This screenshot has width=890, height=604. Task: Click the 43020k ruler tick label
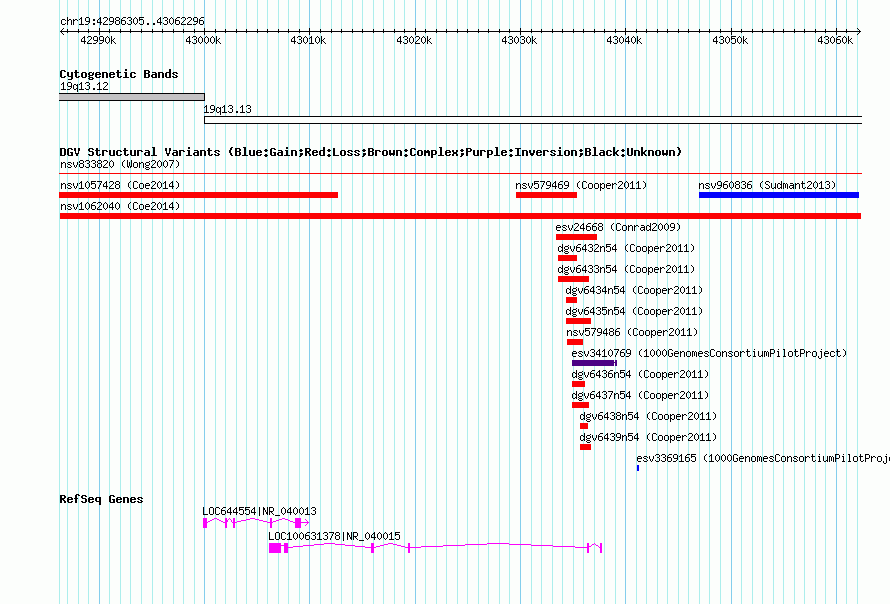(x=414, y=40)
